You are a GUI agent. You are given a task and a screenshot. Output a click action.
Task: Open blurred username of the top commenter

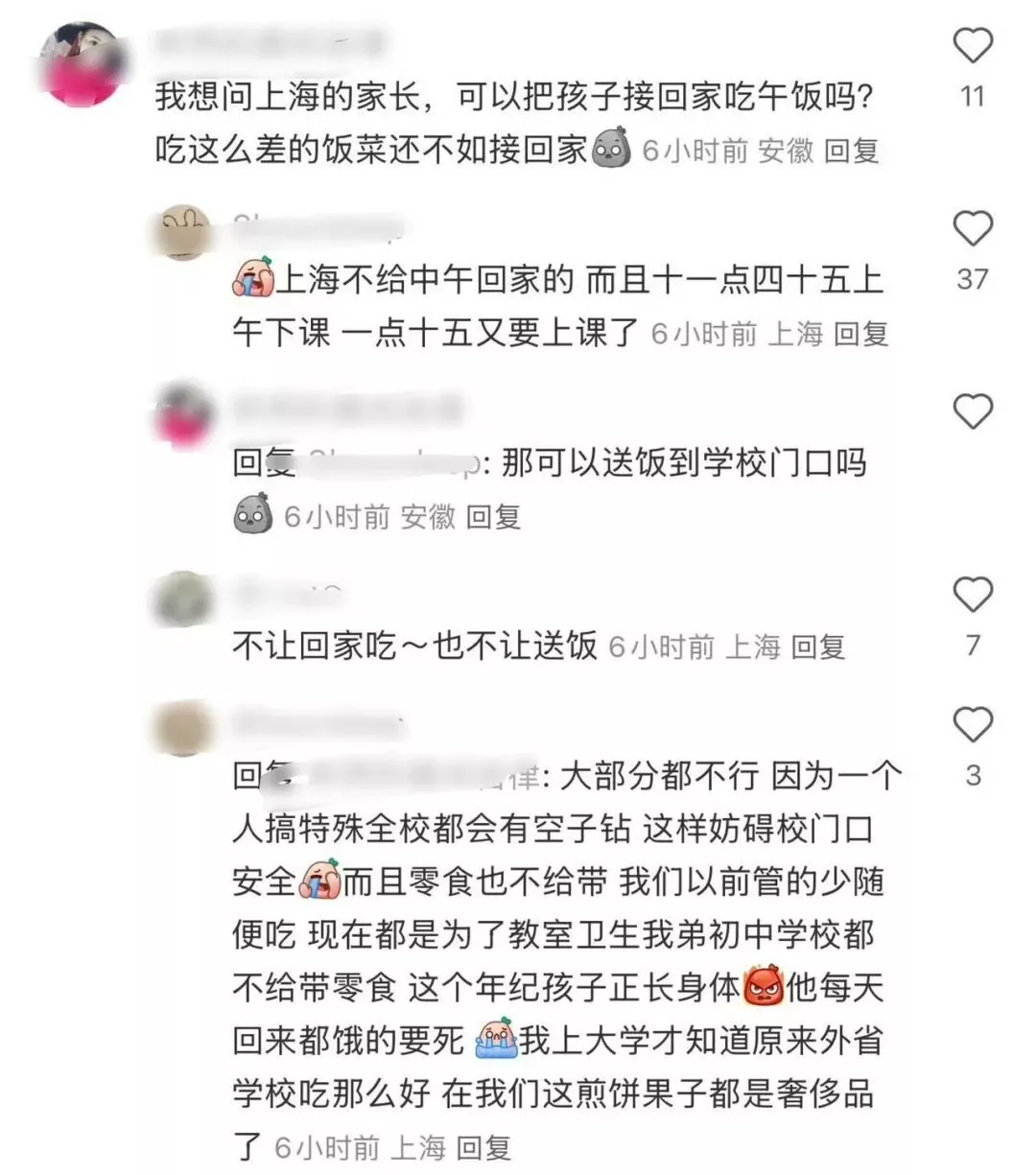tap(271, 43)
